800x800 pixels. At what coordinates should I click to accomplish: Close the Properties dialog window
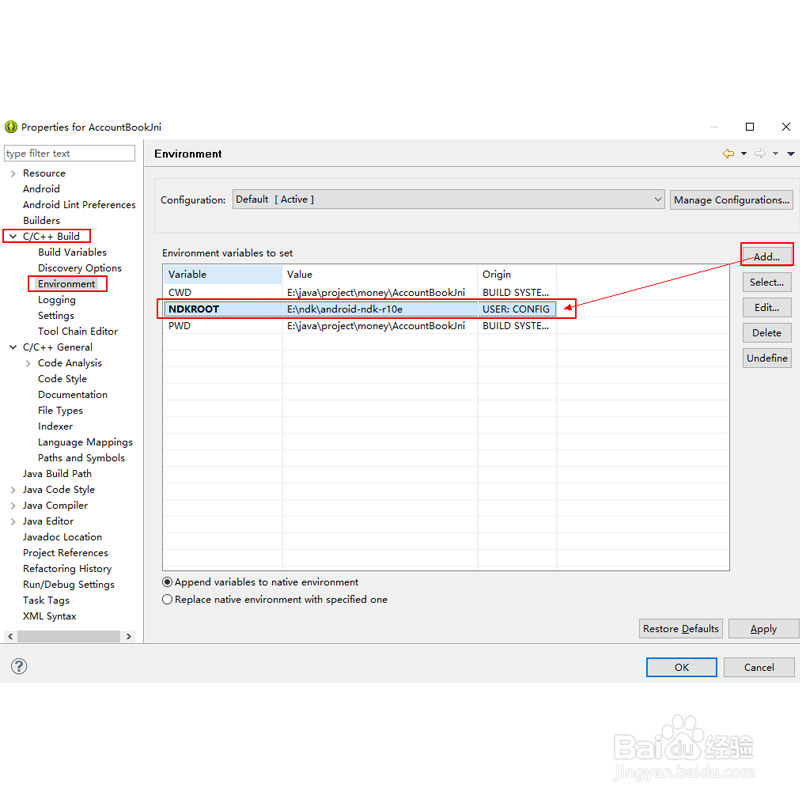pos(786,127)
